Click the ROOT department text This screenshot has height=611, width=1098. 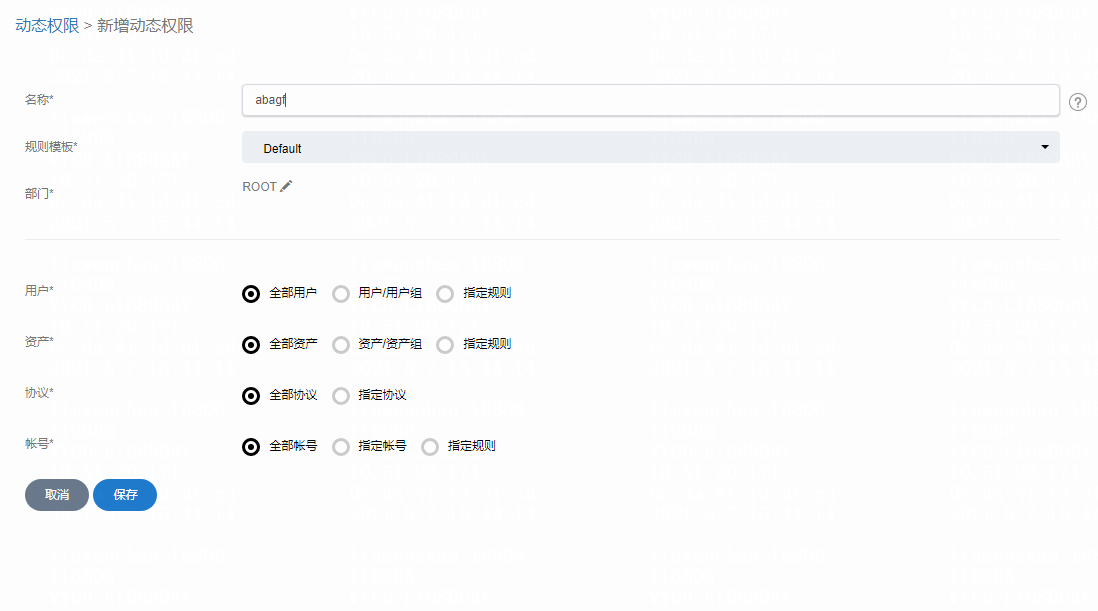259,187
